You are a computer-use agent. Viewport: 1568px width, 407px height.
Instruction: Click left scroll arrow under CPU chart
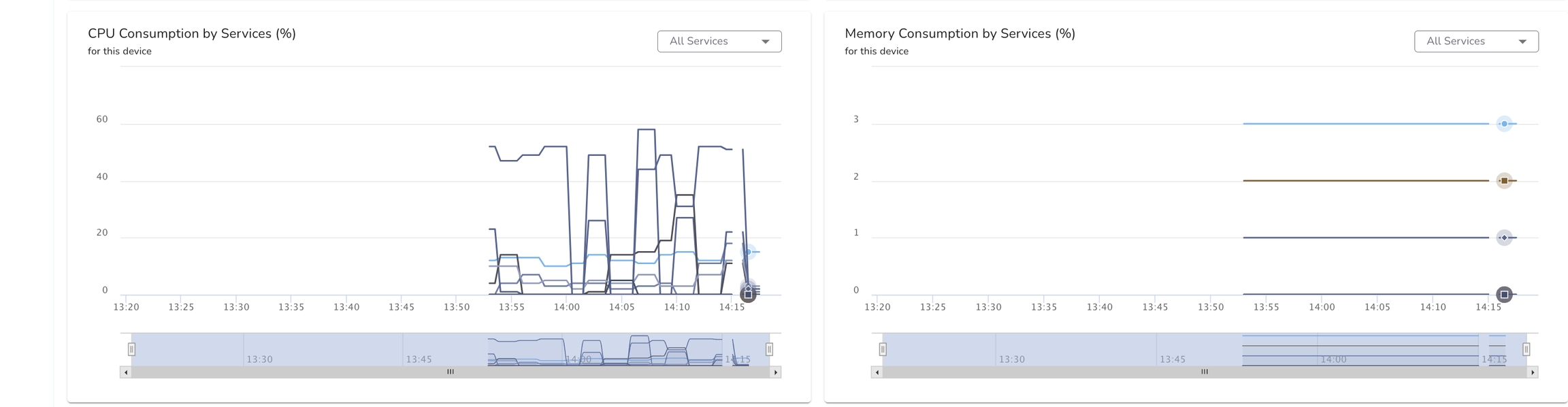pyautogui.click(x=126, y=372)
